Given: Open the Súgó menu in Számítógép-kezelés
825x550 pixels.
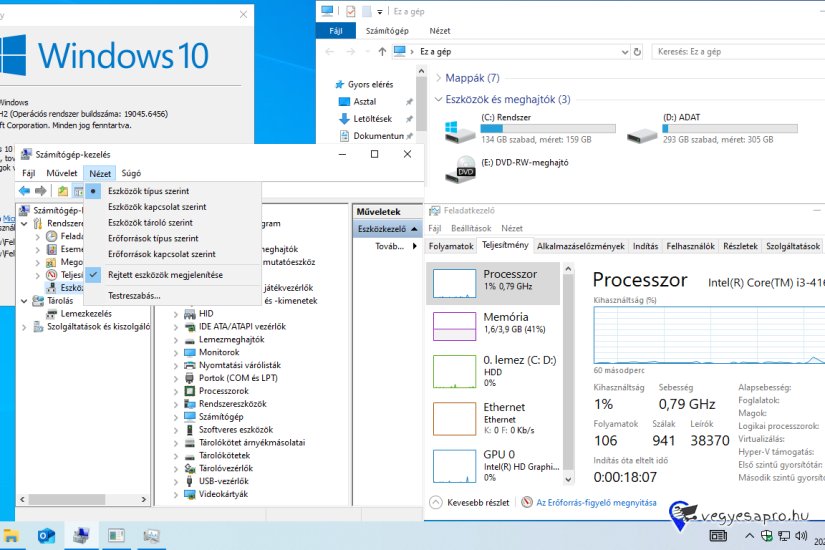Looking at the screenshot, I should pos(131,173).
